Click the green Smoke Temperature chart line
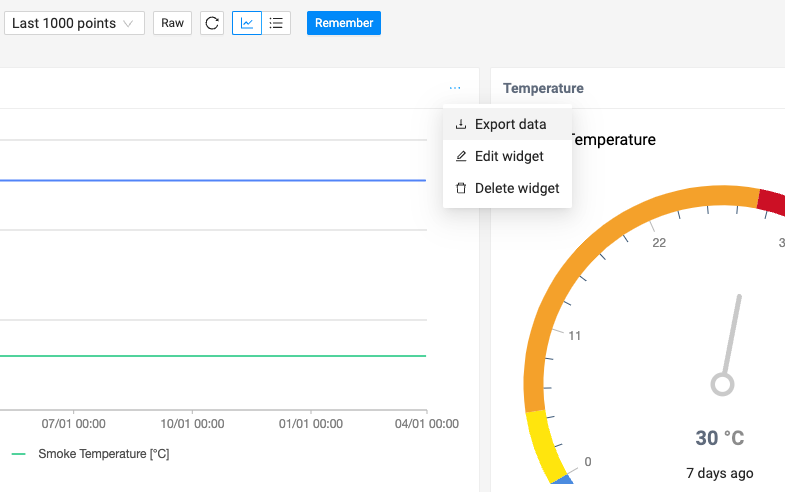Image resolution: width=785 pixels, height=492 pixels. 213,356
